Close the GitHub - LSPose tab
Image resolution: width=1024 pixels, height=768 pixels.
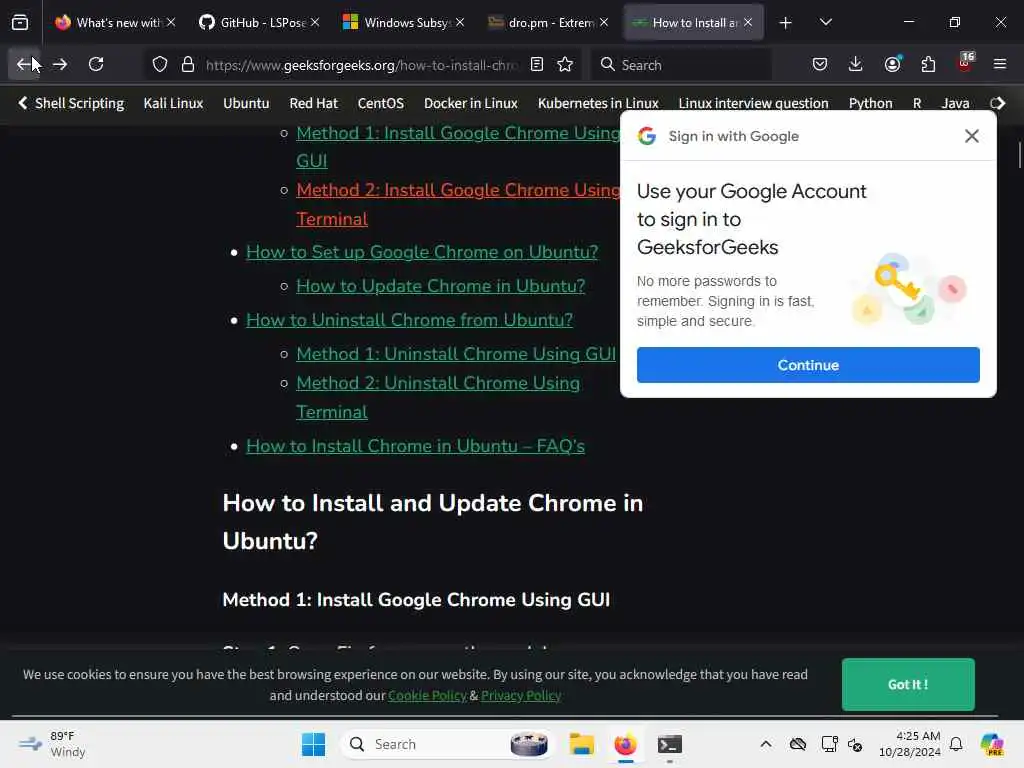[315, 22]
